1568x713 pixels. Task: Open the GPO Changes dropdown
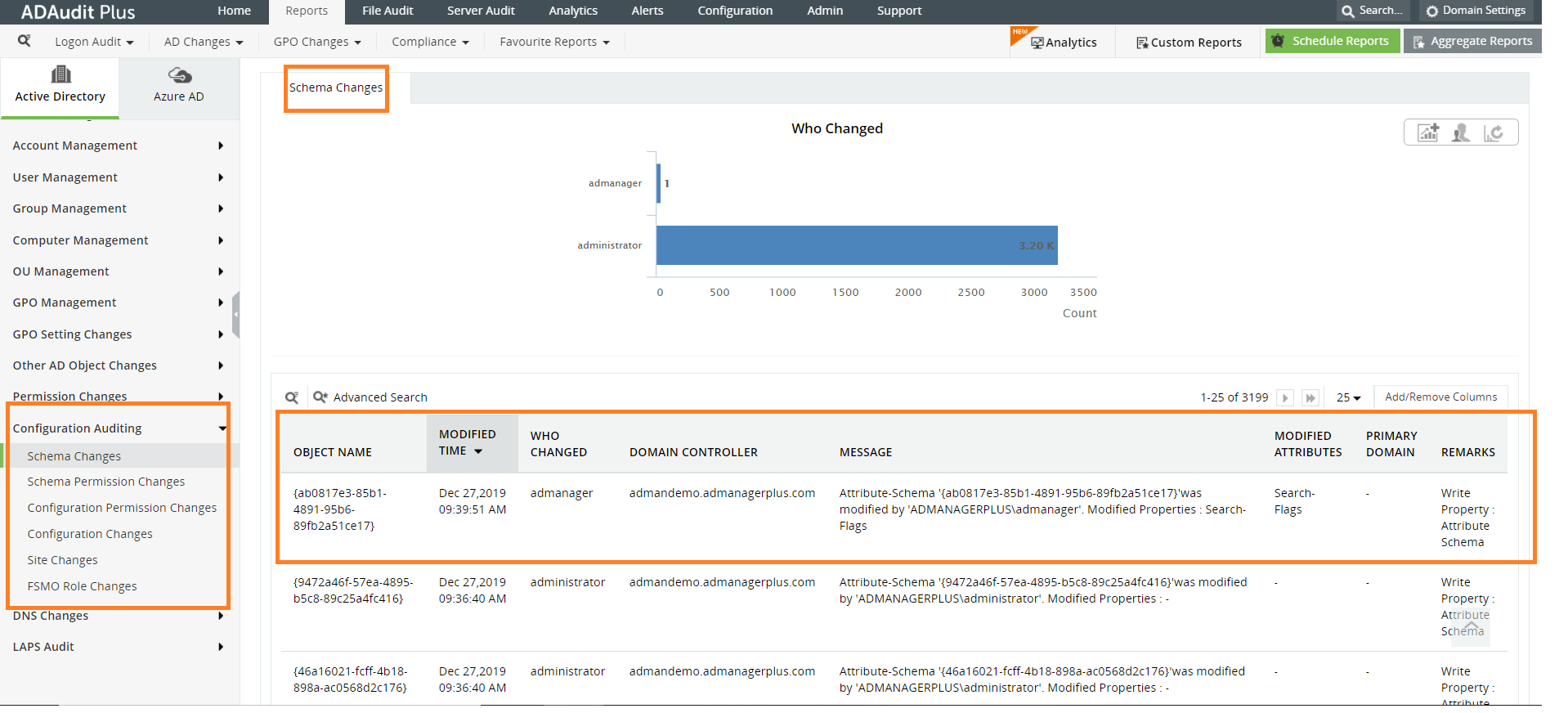click(317, 42)
